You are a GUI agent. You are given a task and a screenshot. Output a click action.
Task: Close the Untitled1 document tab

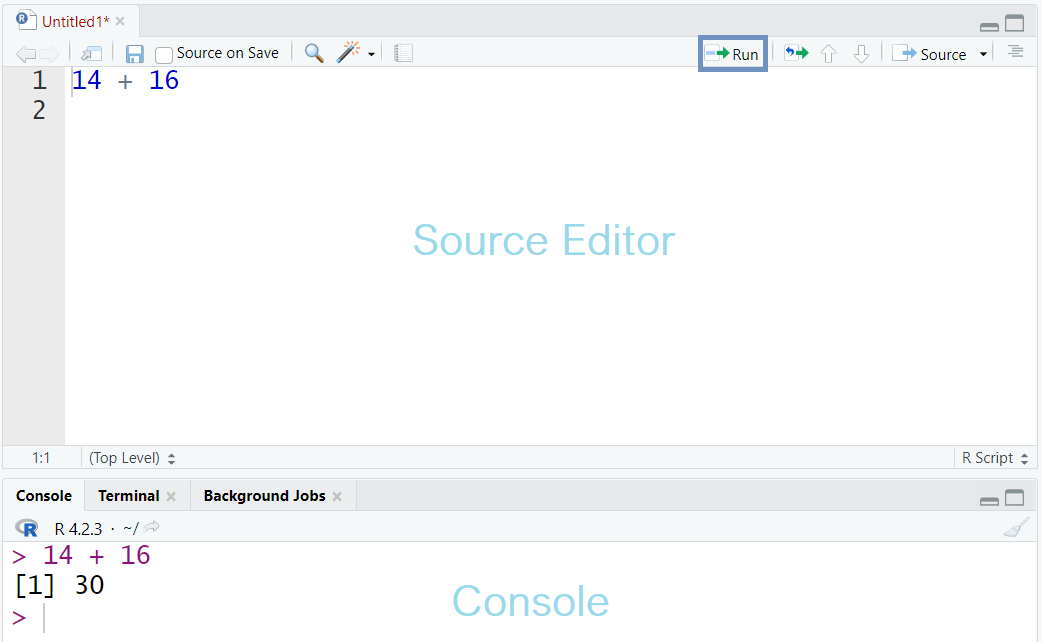(120, 21)
